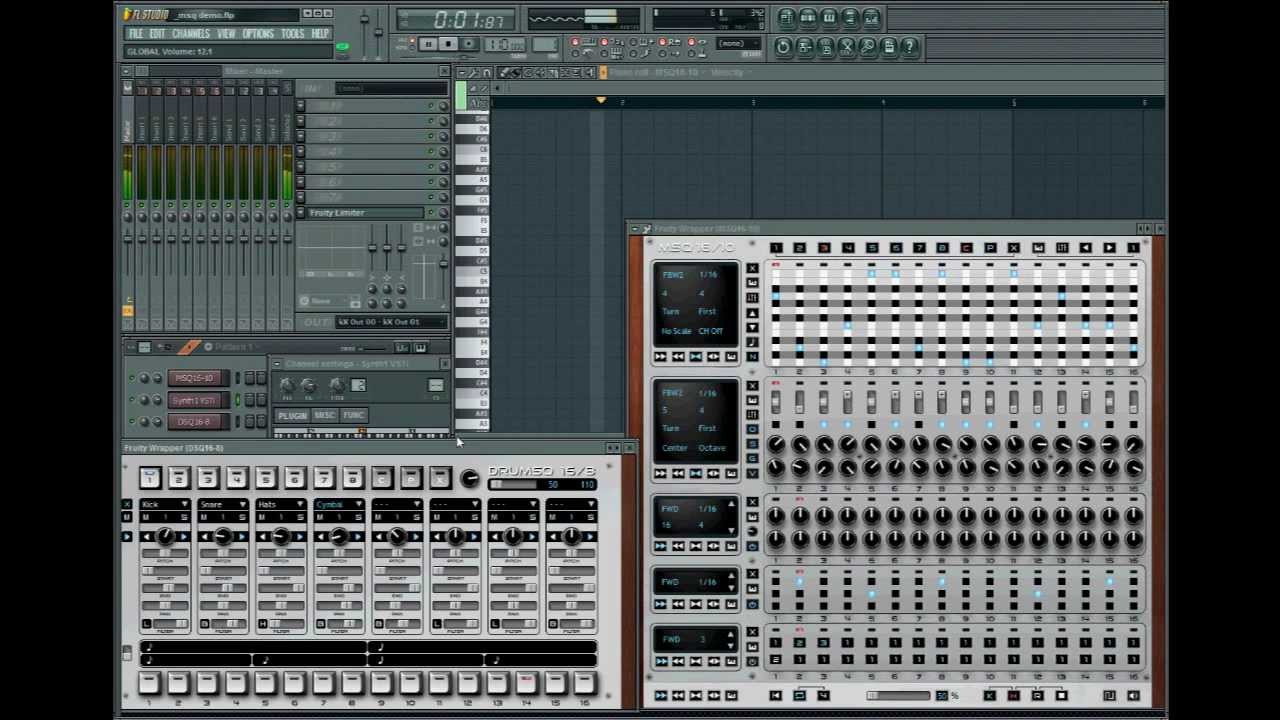The image size is (1280, 720).
Task: Select the MSQ16-10 channel button
Action: 196,378
